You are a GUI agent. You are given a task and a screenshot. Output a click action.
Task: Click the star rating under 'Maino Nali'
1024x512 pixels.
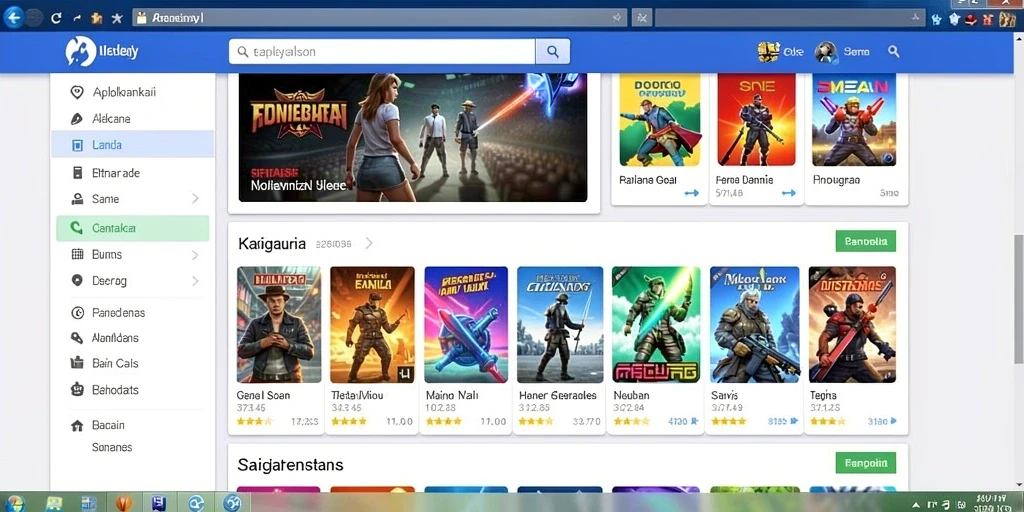(443, 422)
